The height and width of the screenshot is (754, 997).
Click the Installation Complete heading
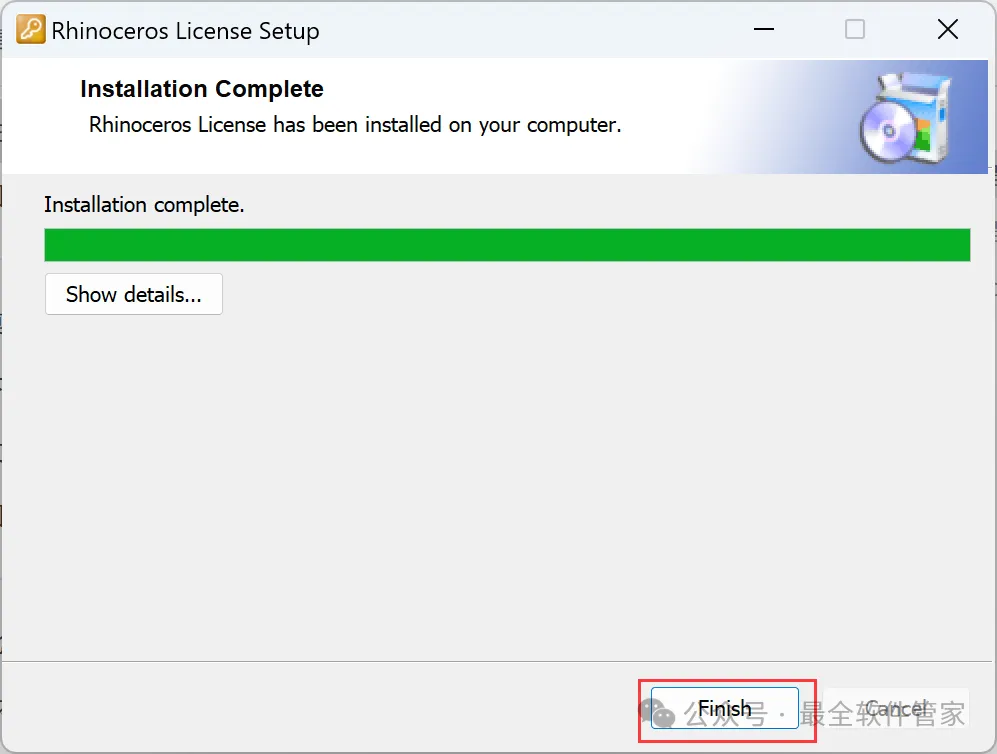tap(202, 89)
